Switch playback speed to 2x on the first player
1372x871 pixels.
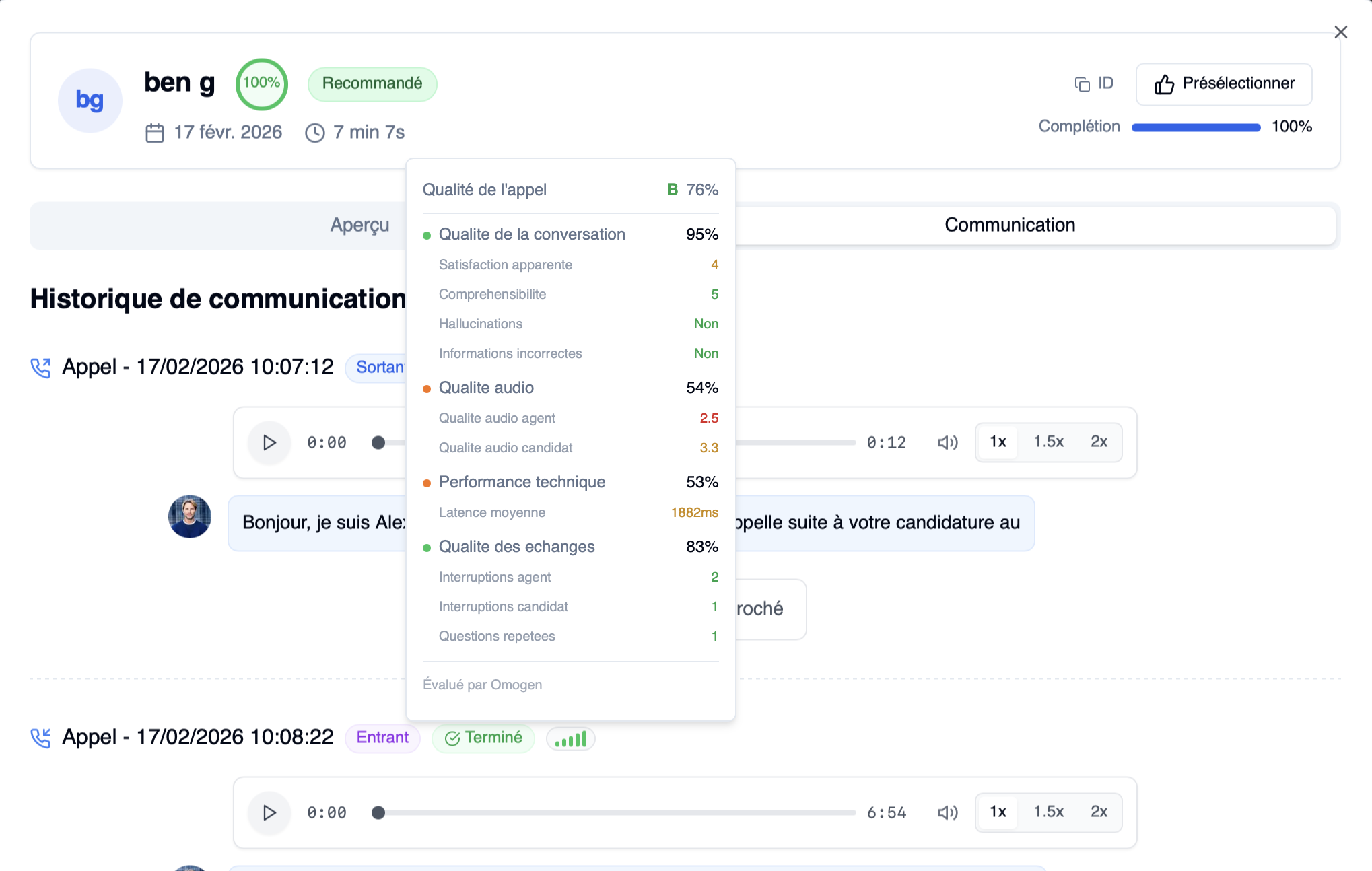tap(1099, 442)
